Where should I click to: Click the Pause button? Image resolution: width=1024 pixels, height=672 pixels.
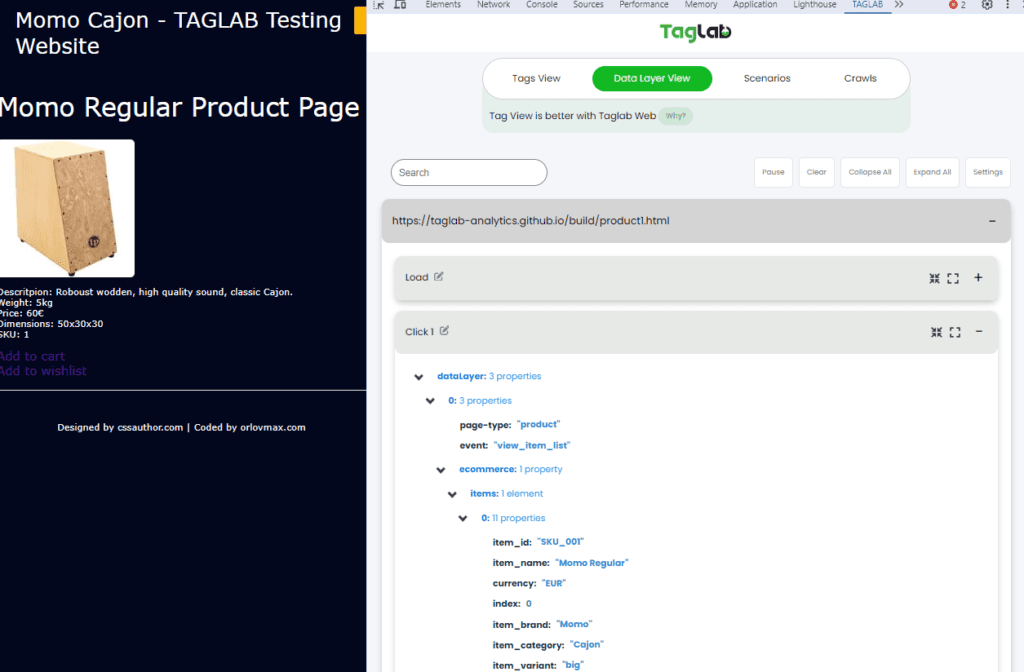[x=773, y=172]
